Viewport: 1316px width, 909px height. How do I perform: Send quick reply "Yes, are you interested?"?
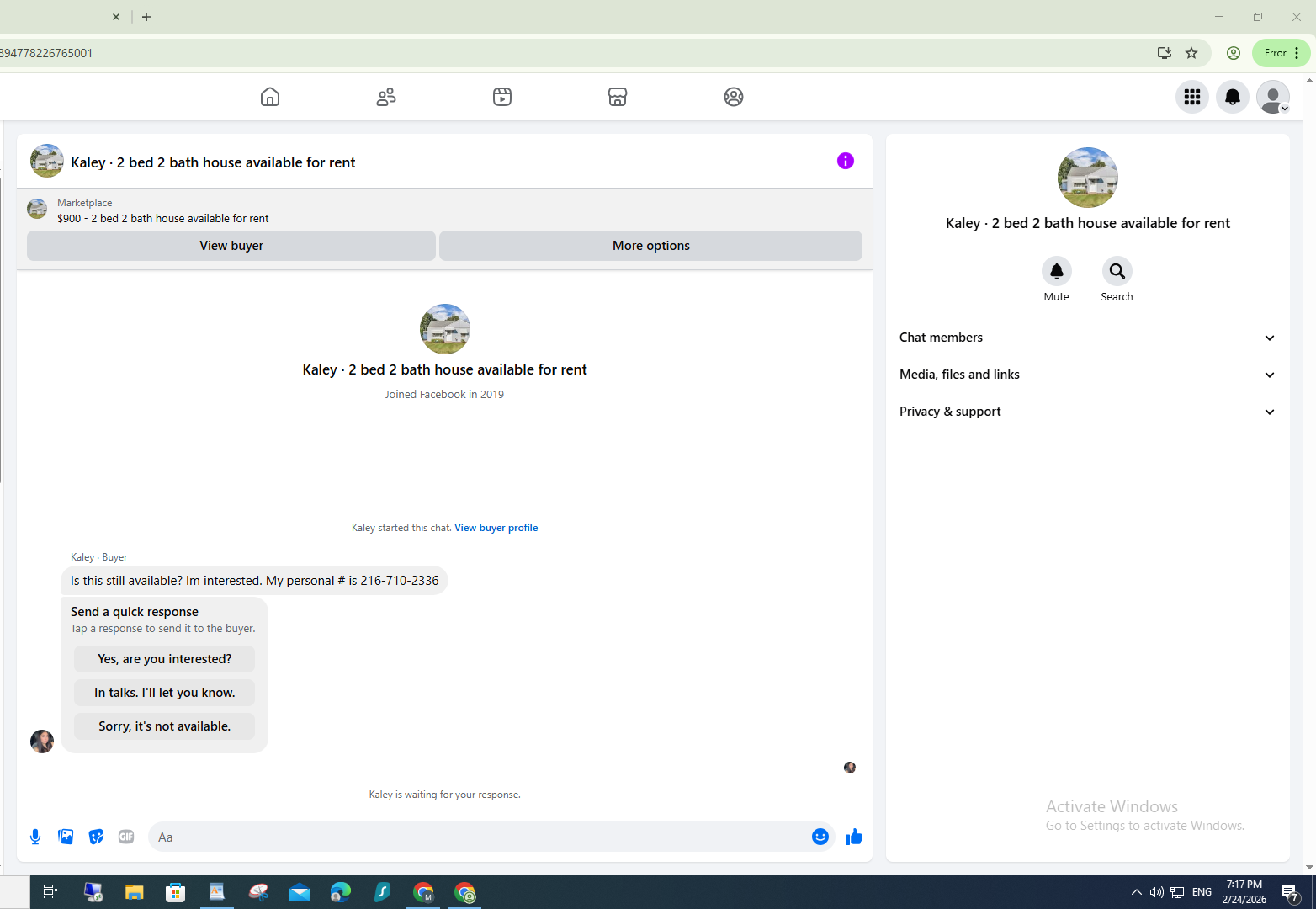[165, 659]
